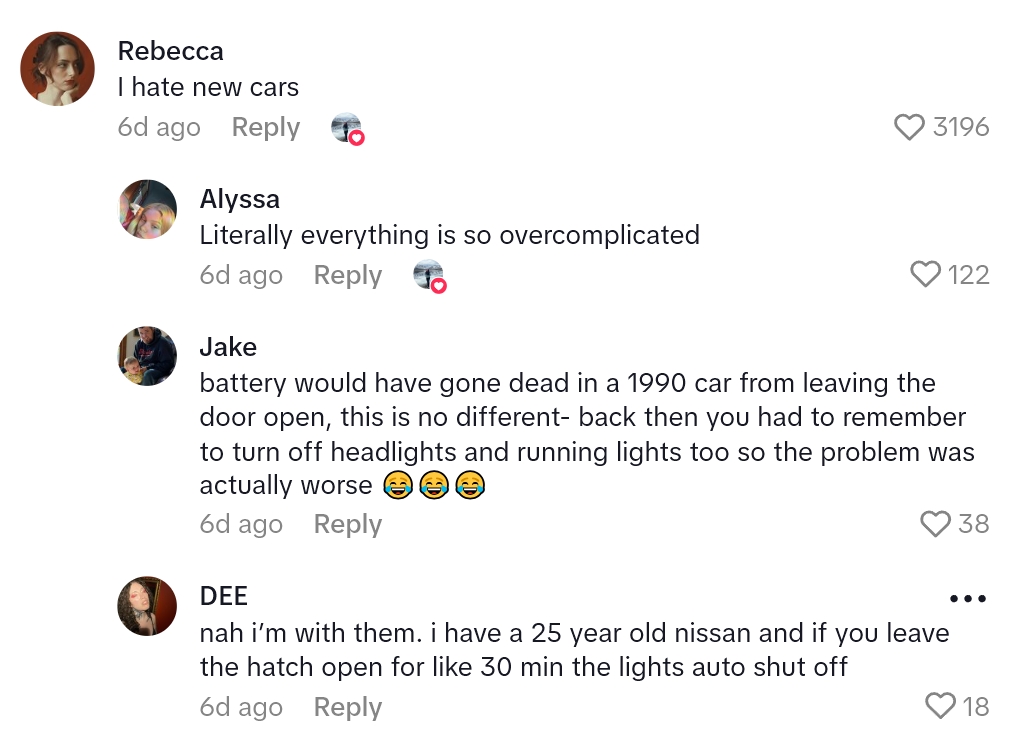Like Rebecca's comment with the heart icon
The height and width of the screenshot is (755, 1009).
click(x=909, y=127)
